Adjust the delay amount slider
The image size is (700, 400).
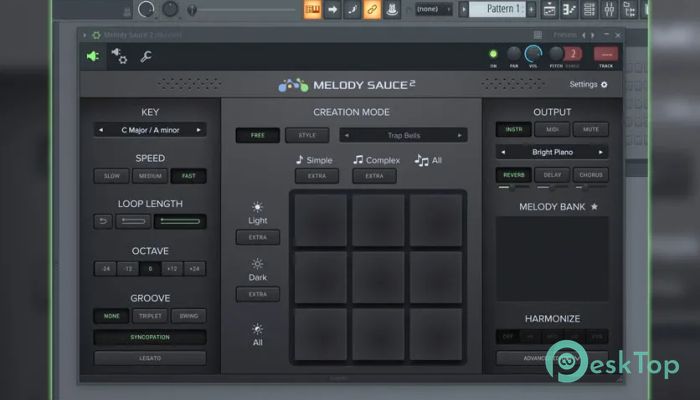[552, 188]
